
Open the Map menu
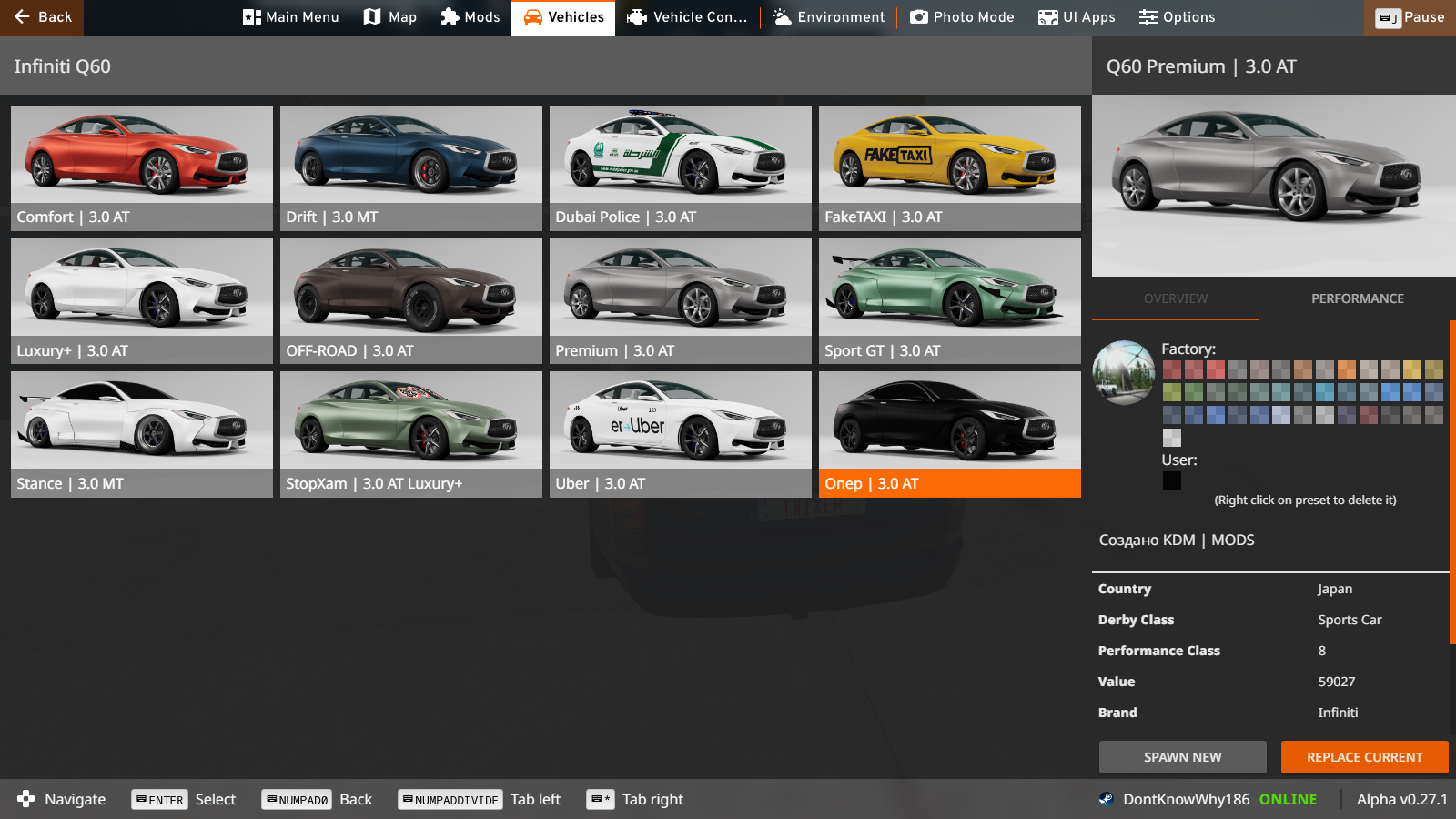[x=389, y=17]
